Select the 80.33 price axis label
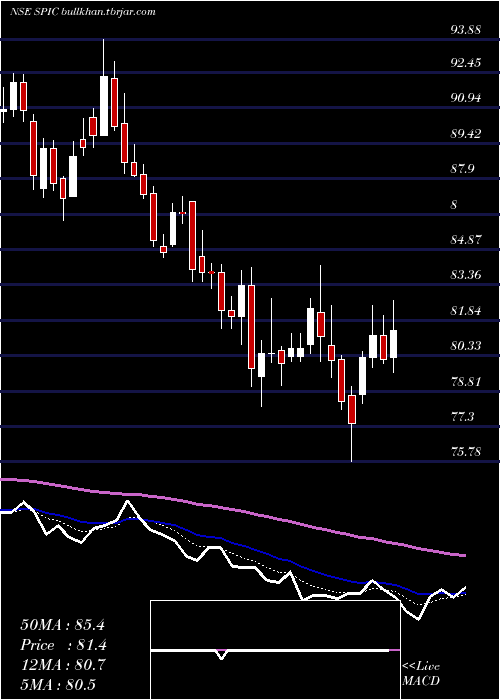Viewport: 500px width, 700px height. tap(466, 346)
